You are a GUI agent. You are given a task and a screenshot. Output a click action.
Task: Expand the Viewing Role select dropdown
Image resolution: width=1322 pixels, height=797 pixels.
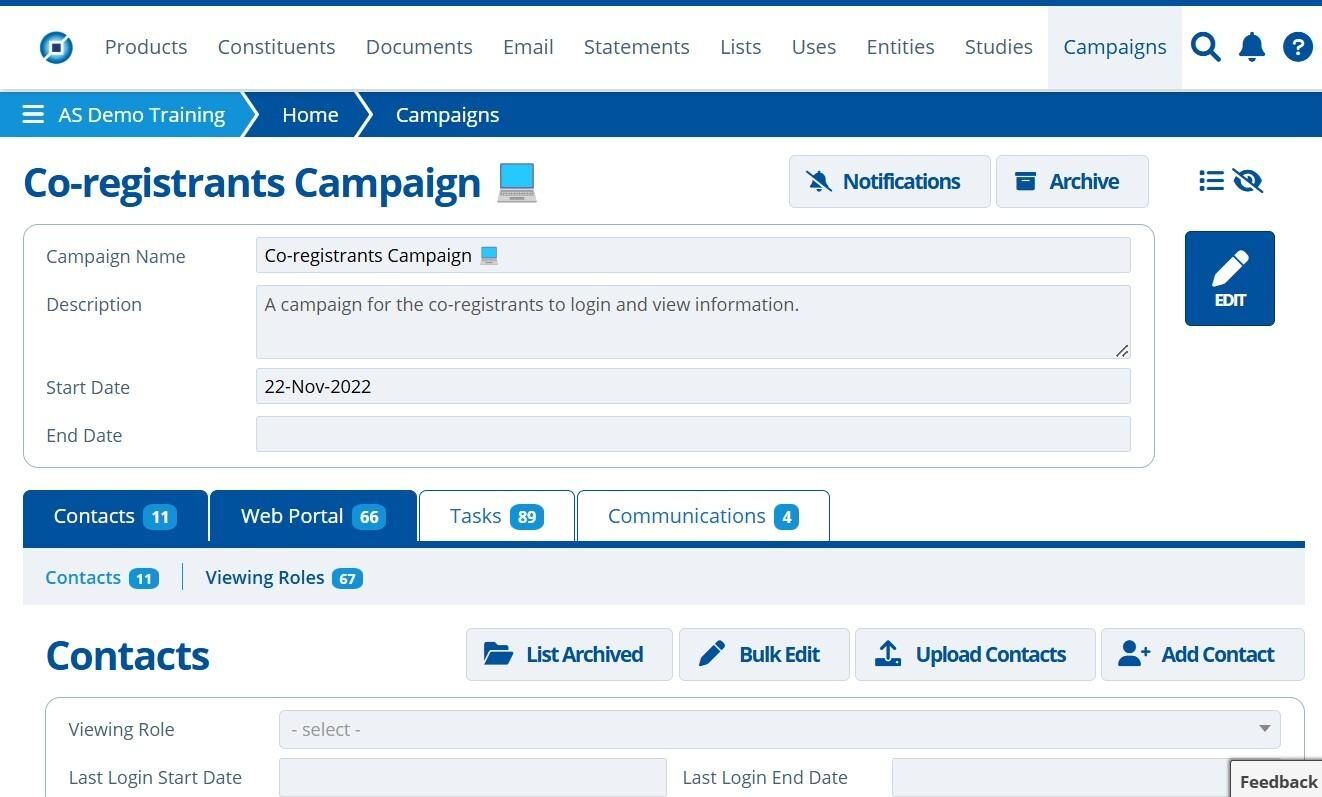click(x=779, y=729)
